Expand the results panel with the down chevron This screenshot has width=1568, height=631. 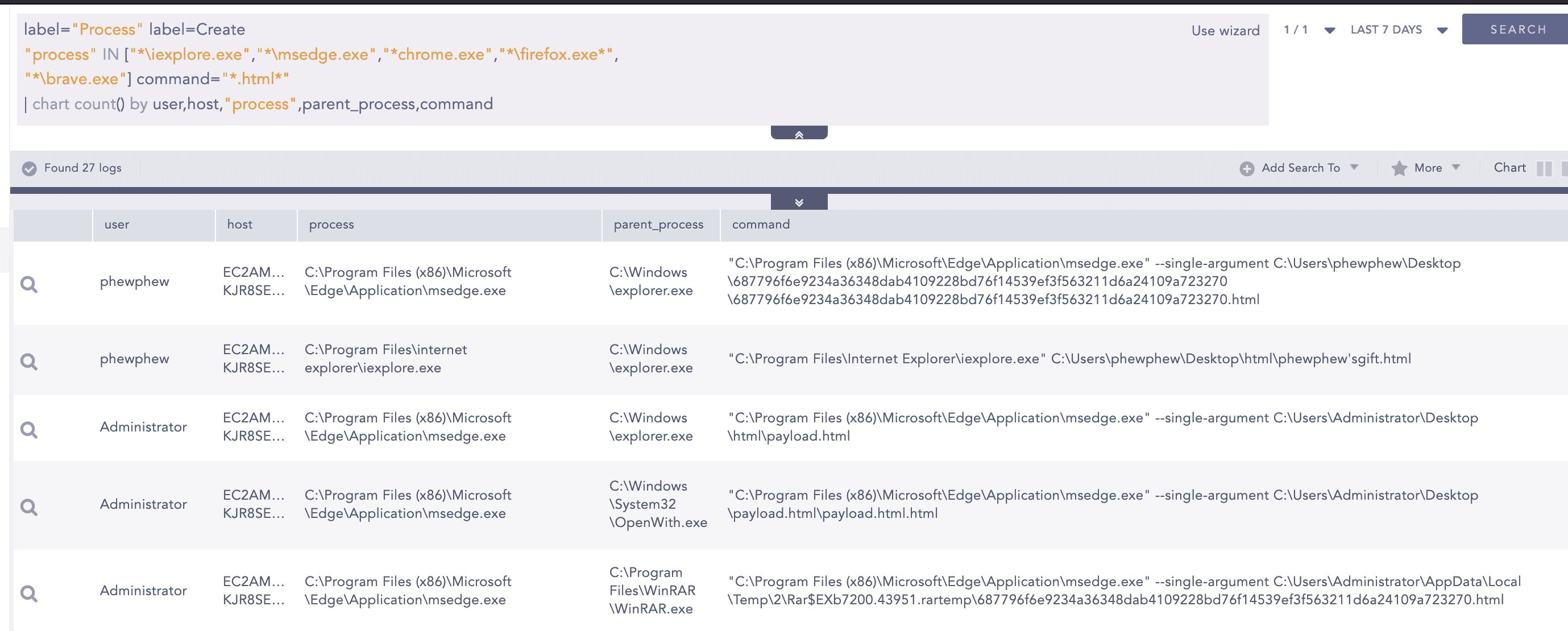(x=799, y=202)
